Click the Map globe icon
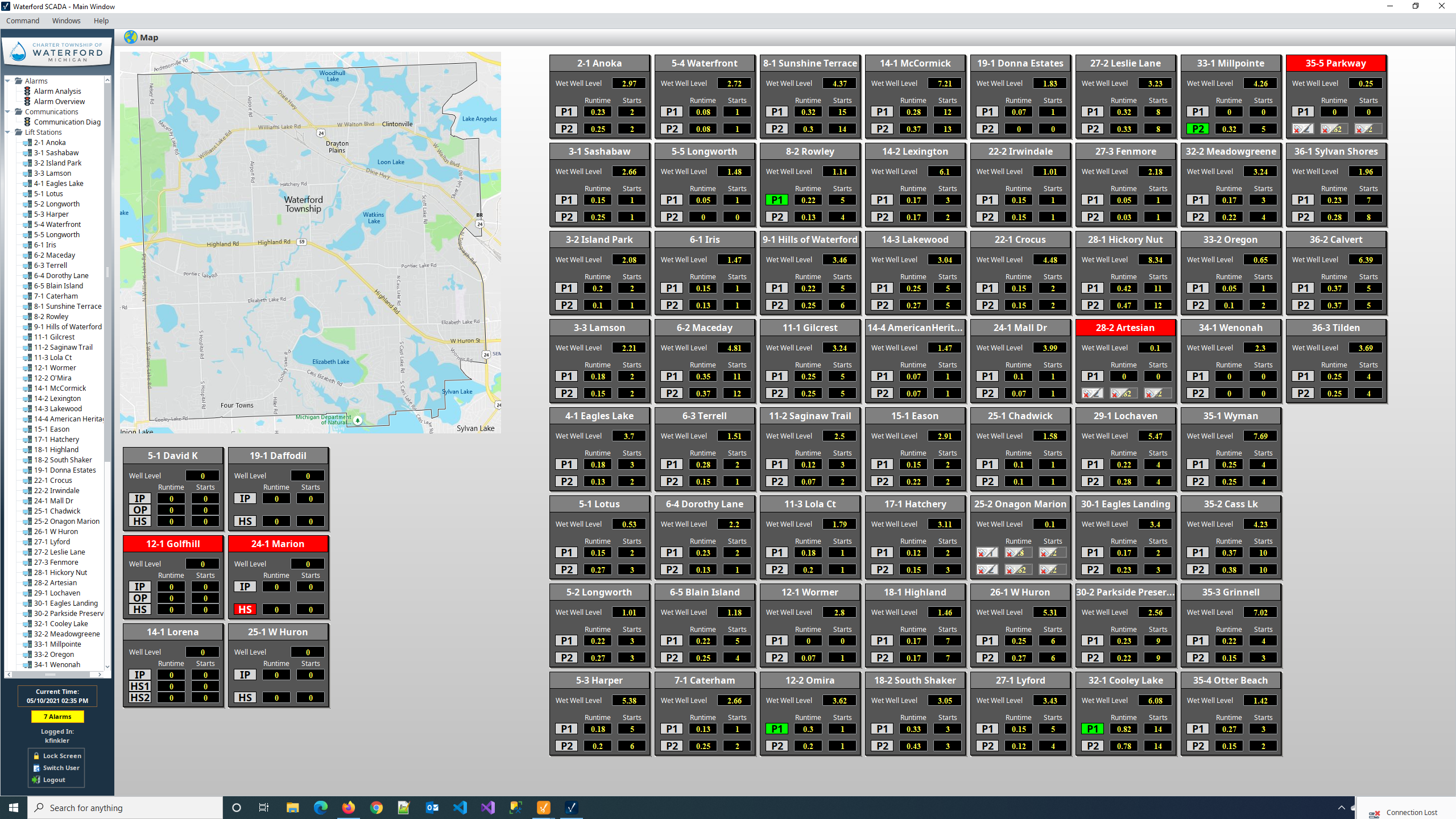Screen dimensions: 1456x819 [131, 38]
